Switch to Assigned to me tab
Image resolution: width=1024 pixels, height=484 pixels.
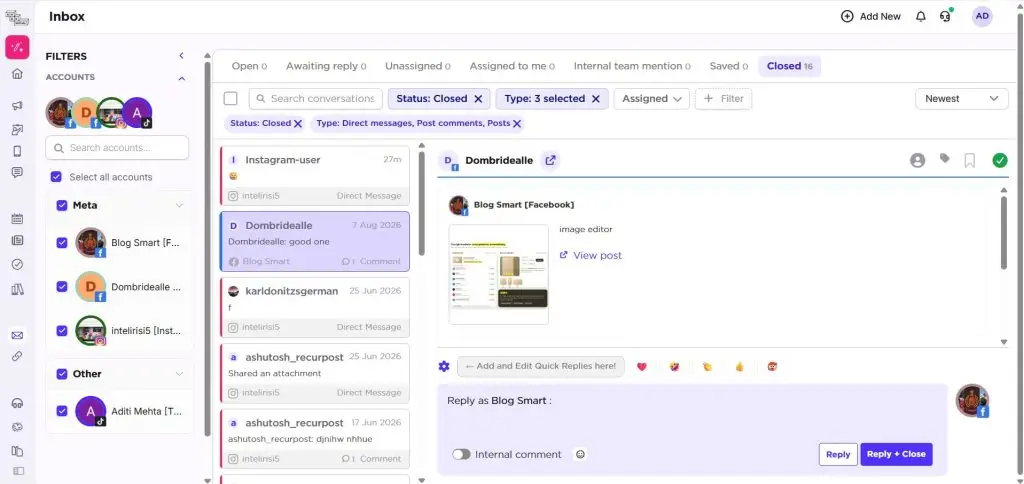point(512,66)
